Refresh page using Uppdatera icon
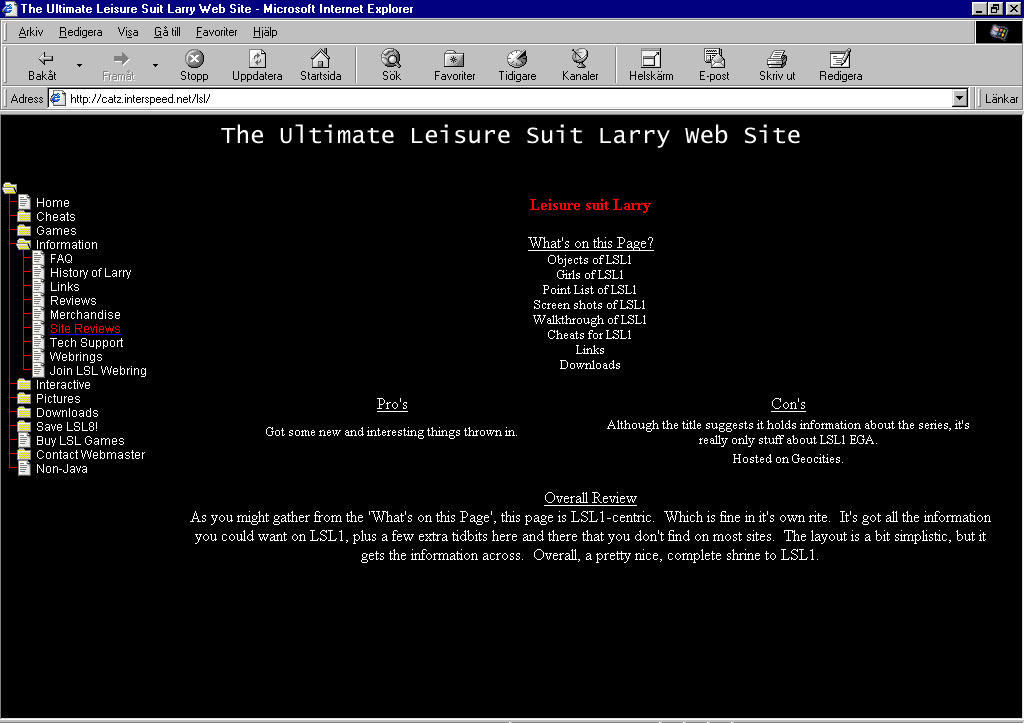 pos(257,65)
